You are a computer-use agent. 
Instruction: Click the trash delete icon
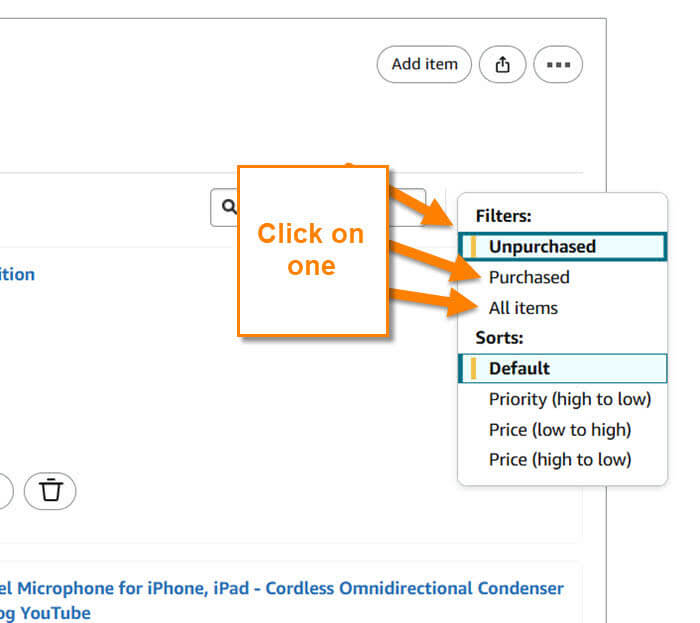(x=50, y=491)
